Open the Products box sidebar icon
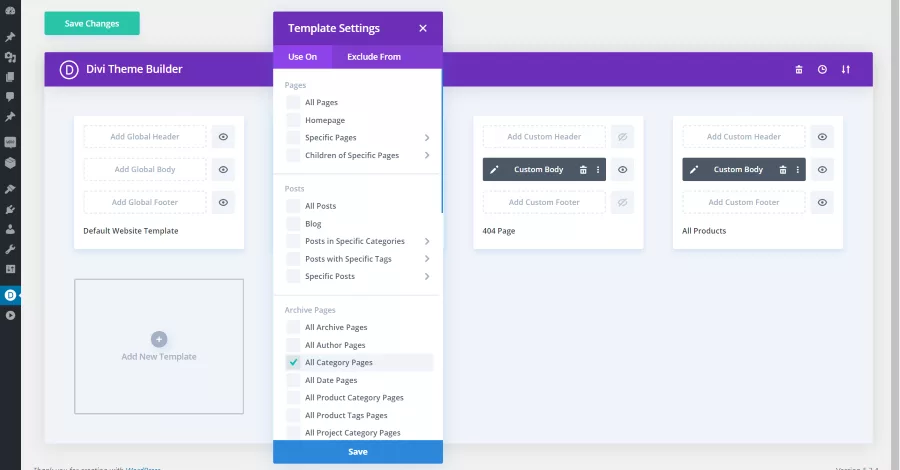This screenshot has width=900, height=470. (x=10, y=162)
